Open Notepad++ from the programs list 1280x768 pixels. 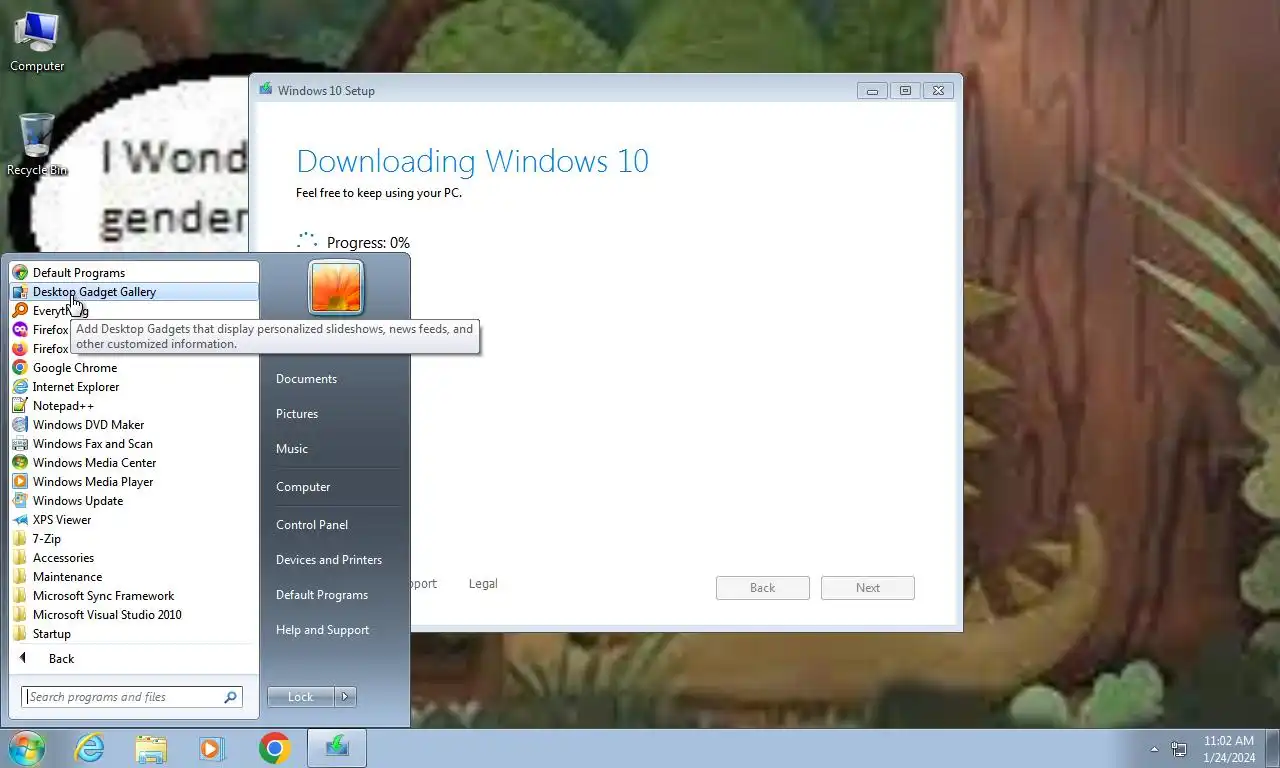pos(134,405)
